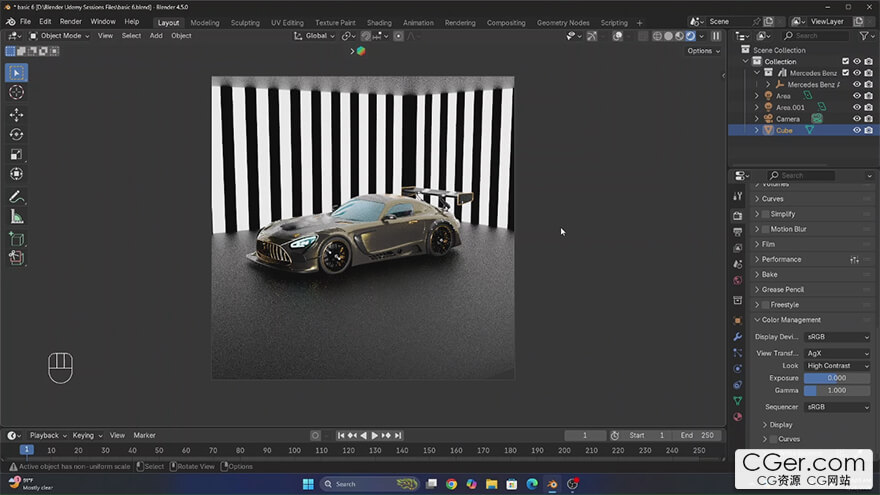Image resolution: width=880 pixels, height=495 pixels.
Task: Open the Object Mode dropdown
Action: click(59, 36)
